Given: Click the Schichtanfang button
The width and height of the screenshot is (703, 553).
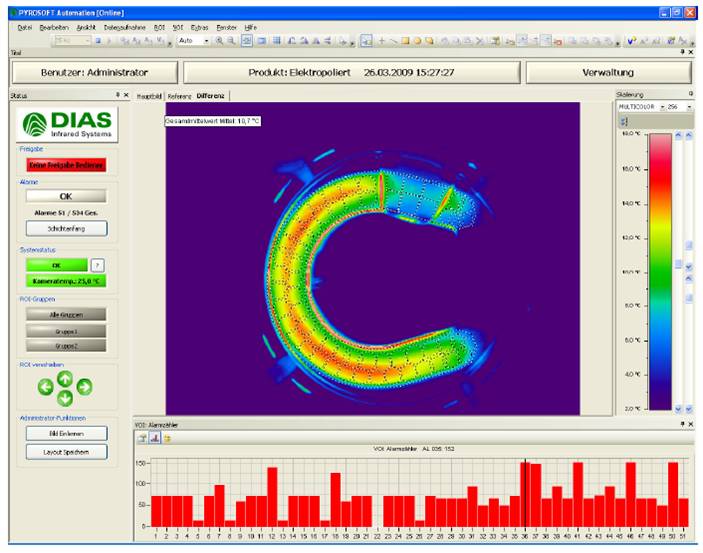Looking at the screenshot, I should pyautogui.click(x=64, y=228).
